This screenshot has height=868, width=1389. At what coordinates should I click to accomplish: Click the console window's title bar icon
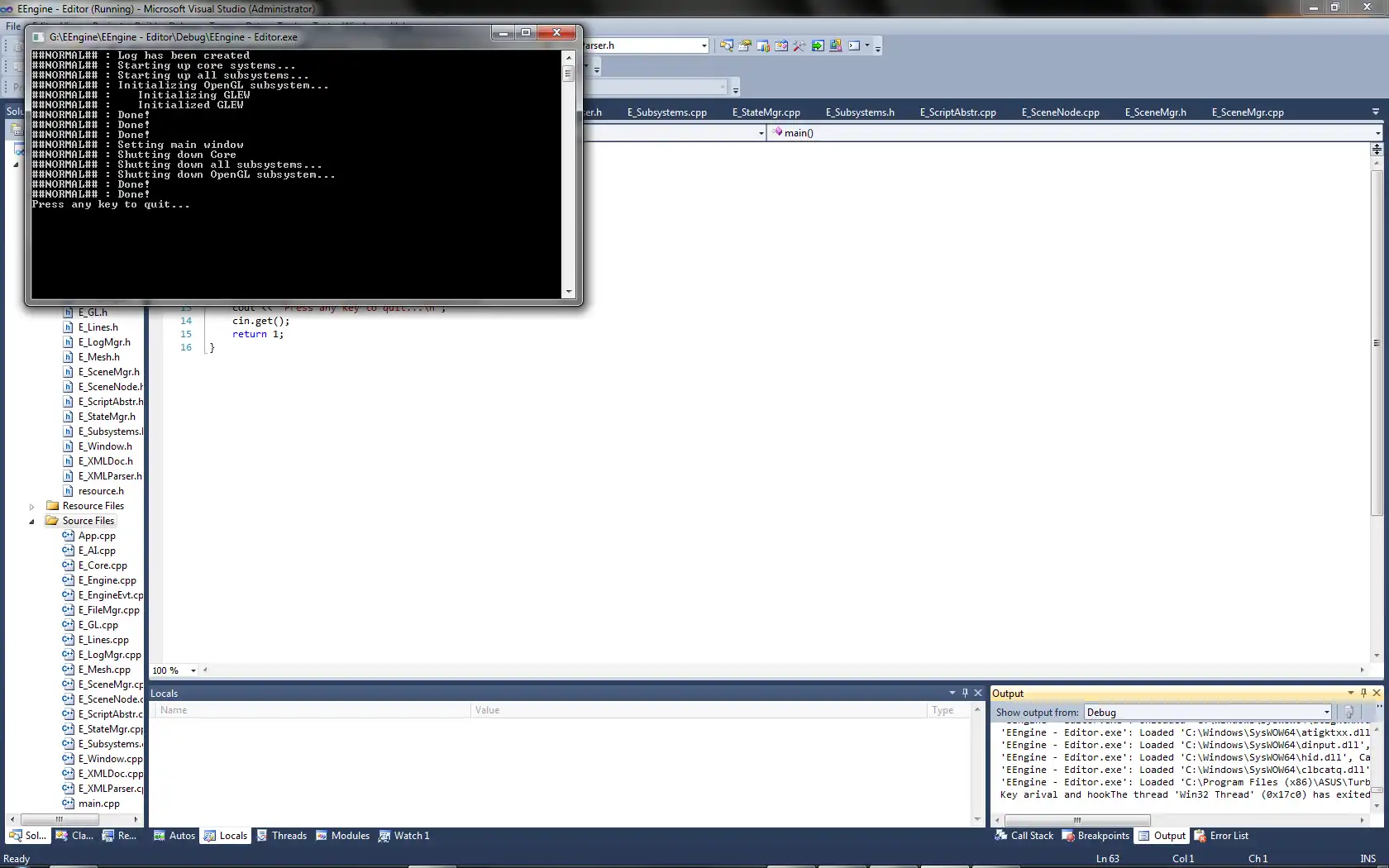[x=38, y=36]
